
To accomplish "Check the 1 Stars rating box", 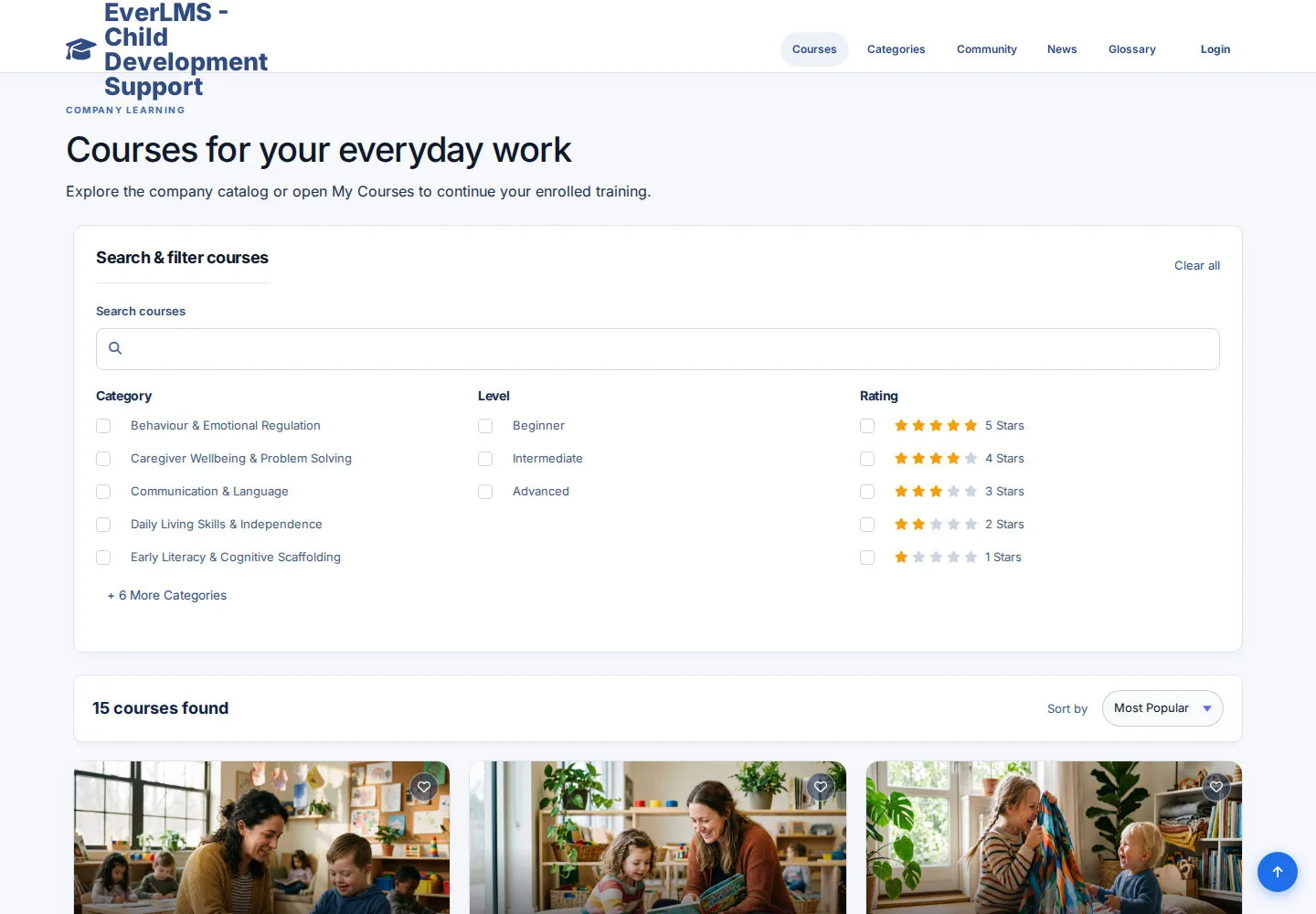I will (867, 558).
